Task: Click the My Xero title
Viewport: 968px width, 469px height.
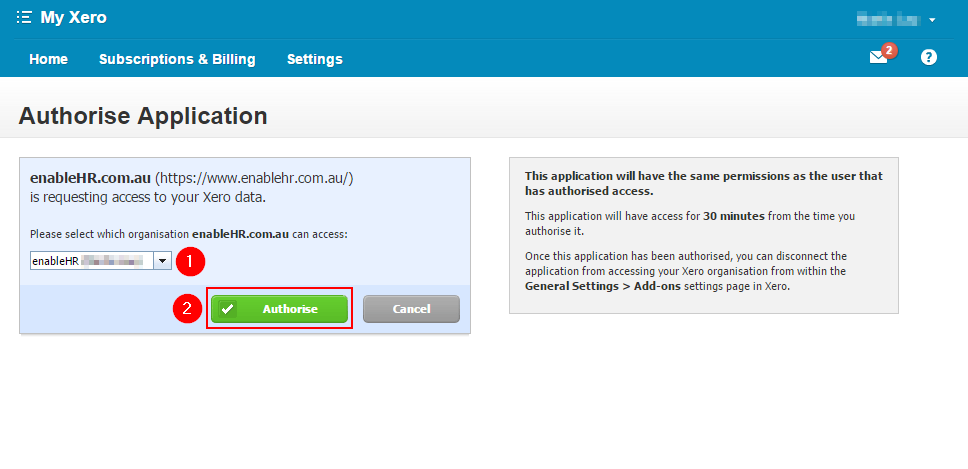Action: [73, 17]
